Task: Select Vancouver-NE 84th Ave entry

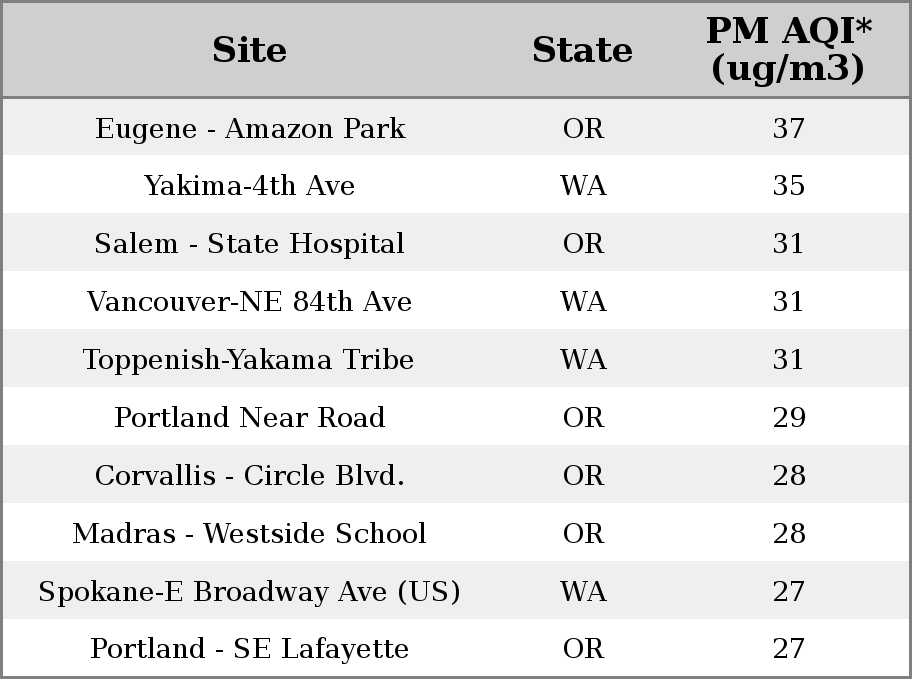Action: tap(250, 301)
